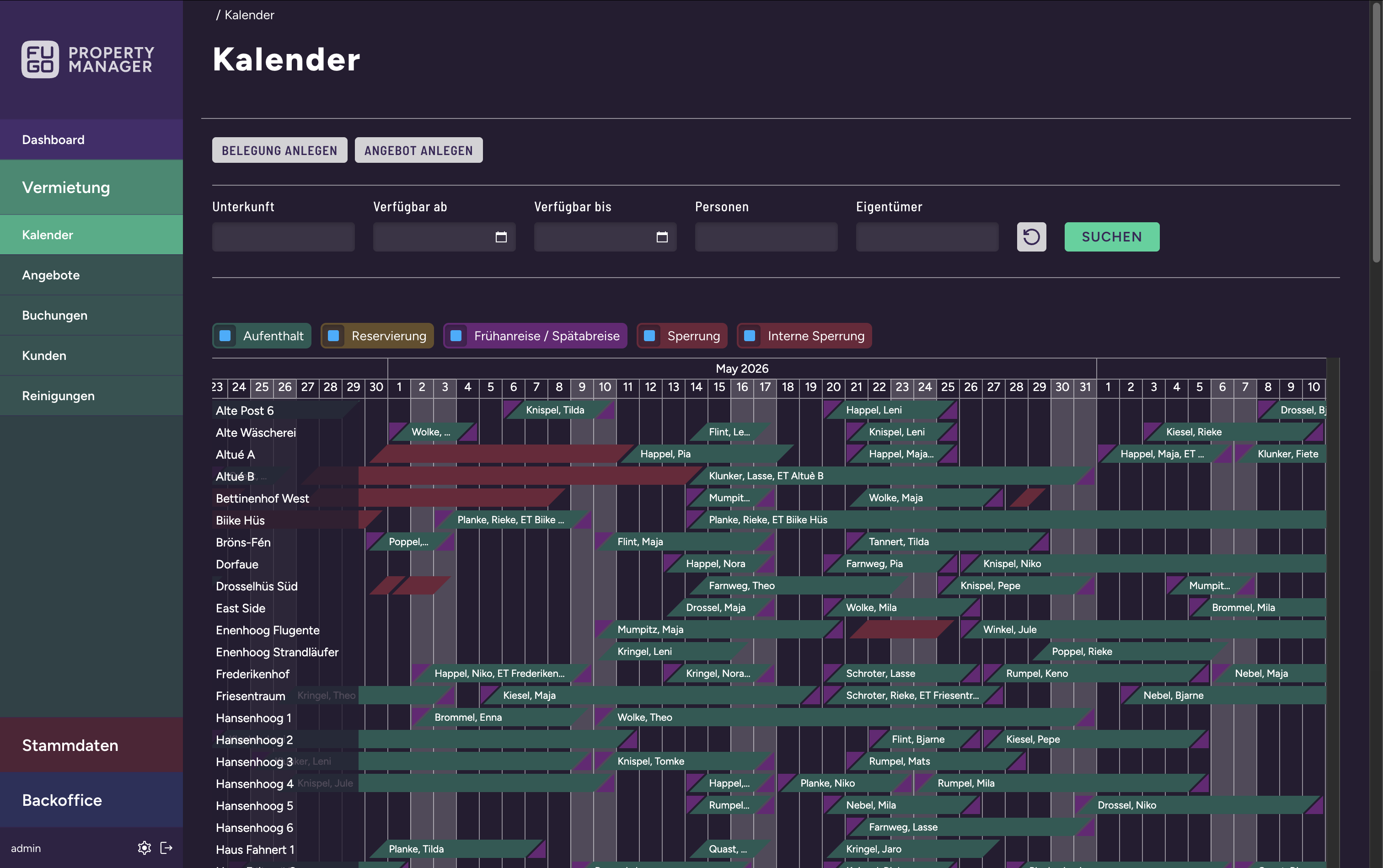
Task: Open date picker for Verfügbar ab
Action: pyautogui.click(x=501, y=237)
